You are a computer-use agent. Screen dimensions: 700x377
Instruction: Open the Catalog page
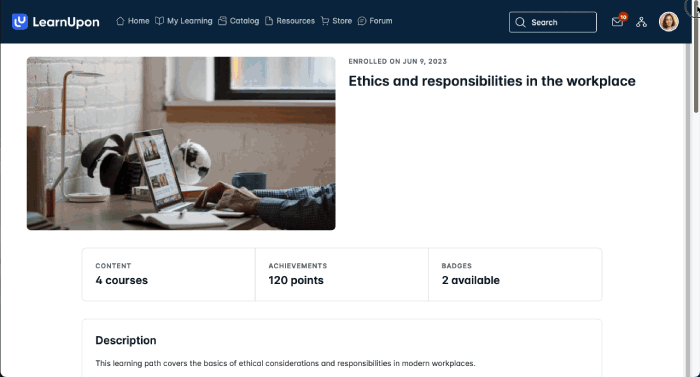(x=238, y=21)
